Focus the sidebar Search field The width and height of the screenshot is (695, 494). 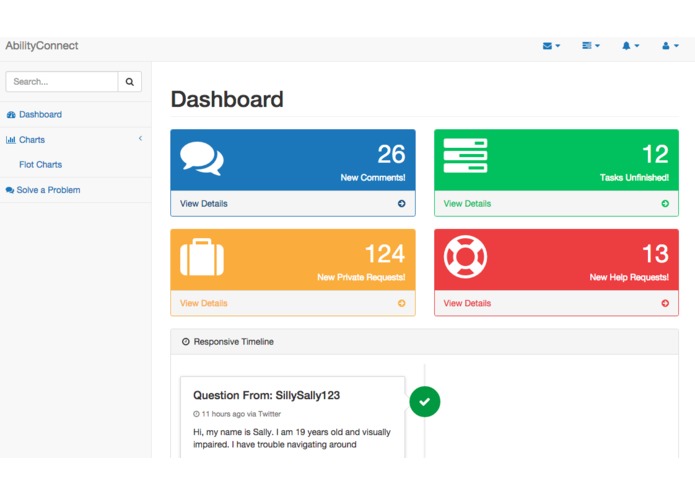point(62,82)
